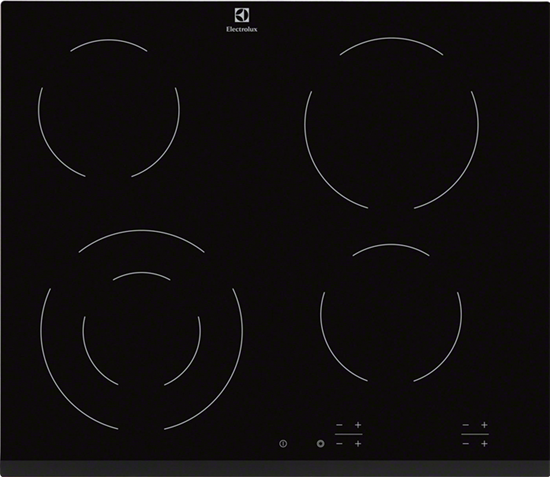The height and width of the screenshot is (477, 550).
Task: Tap the lower minus in the right control group
Action: click(465, 444)
